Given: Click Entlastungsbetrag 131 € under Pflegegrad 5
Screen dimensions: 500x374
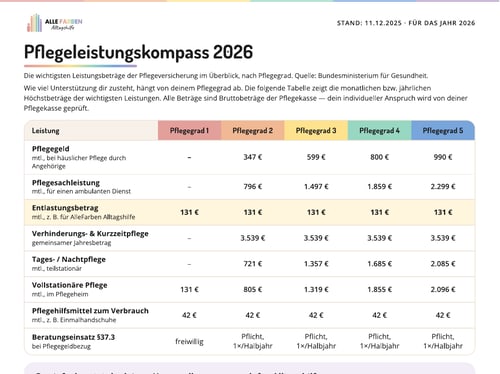Looking at the screenshot, I should tap(443, 212).
